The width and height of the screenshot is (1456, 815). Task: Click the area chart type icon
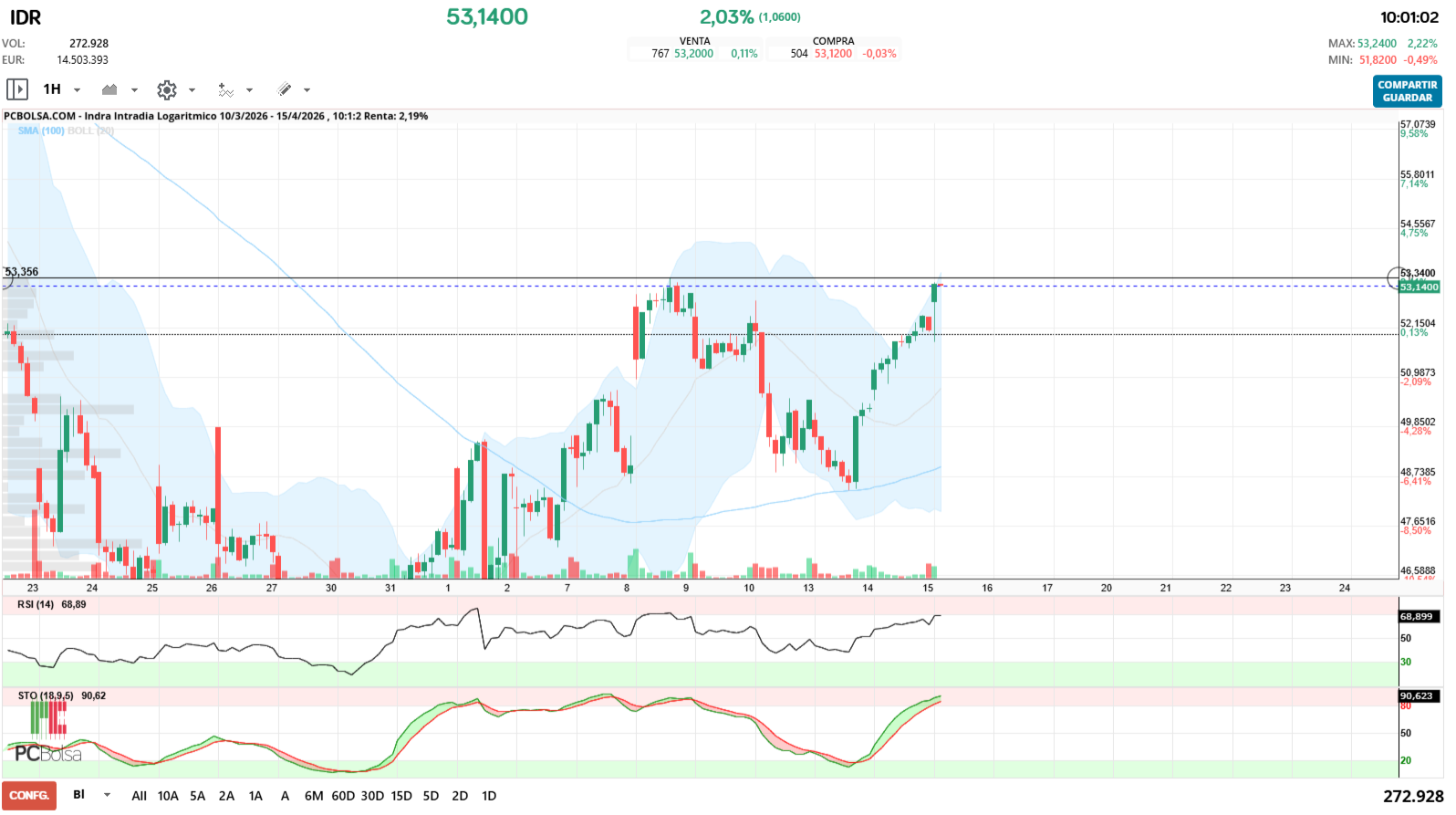point(110,89)
